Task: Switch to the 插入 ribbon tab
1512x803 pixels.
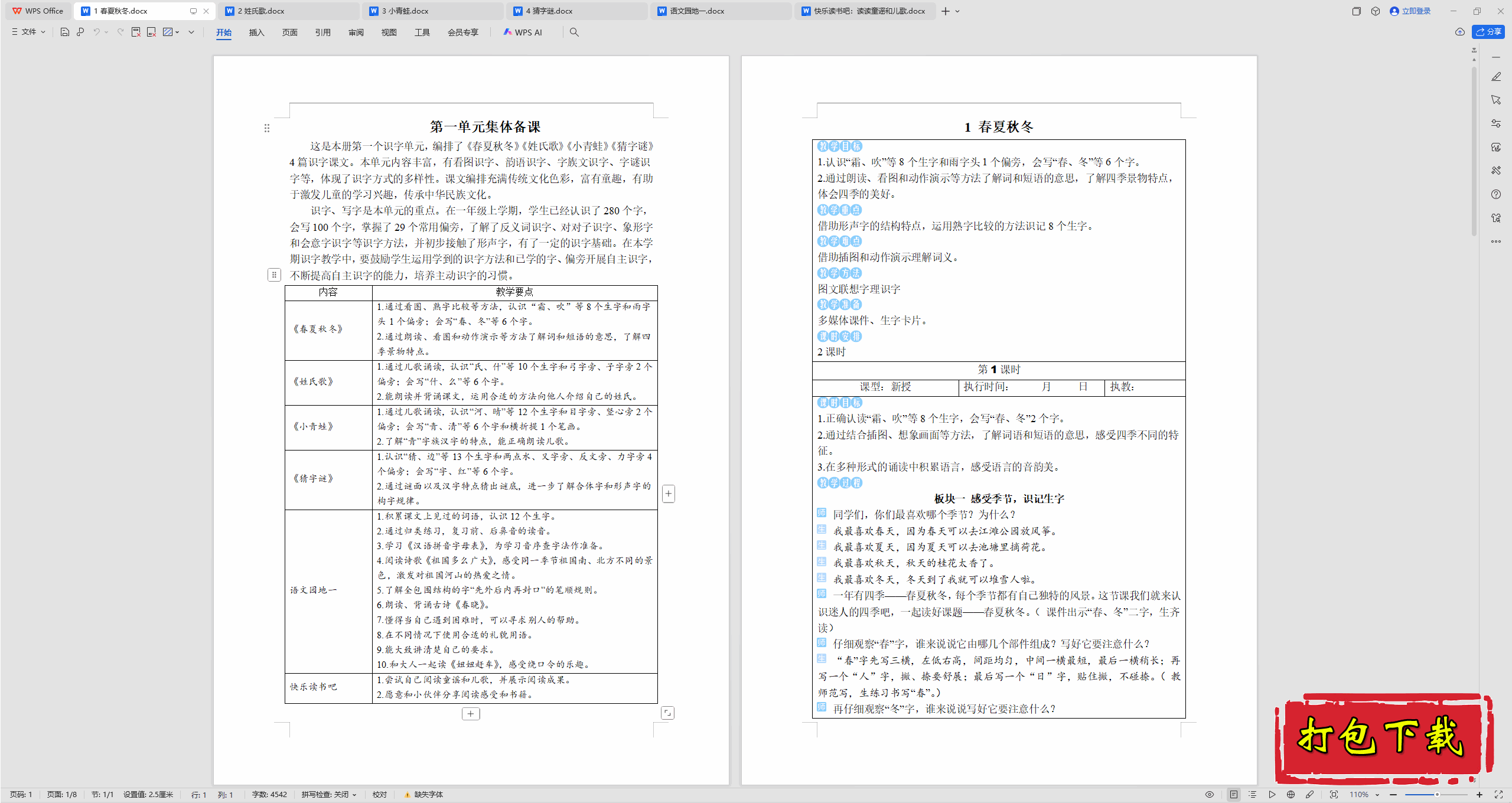Action: pyautogui.click(x=256, y=32)
